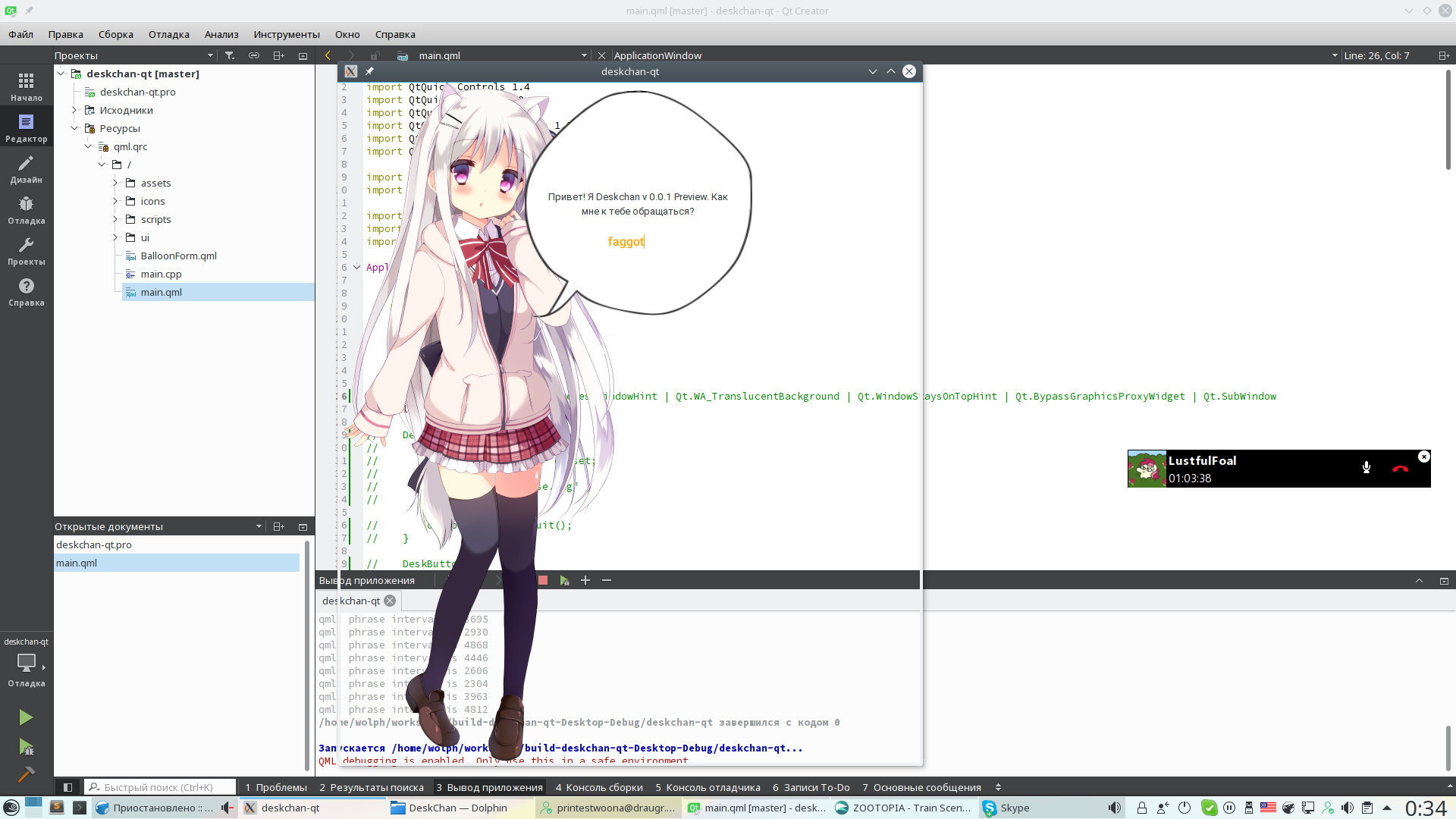Collapse the qml.qrc node

click(88, 146)
